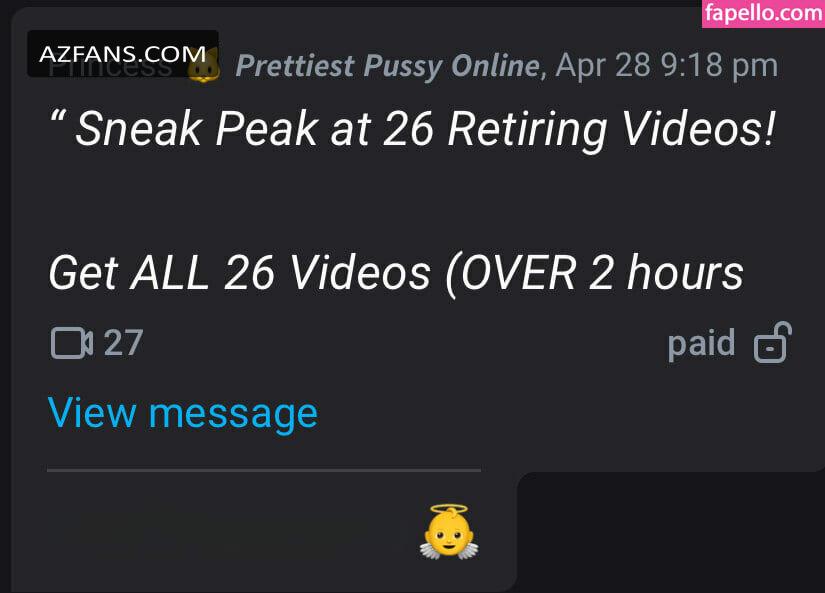Open the View message link
The image size is (825, 593).
tap(183, 414)
